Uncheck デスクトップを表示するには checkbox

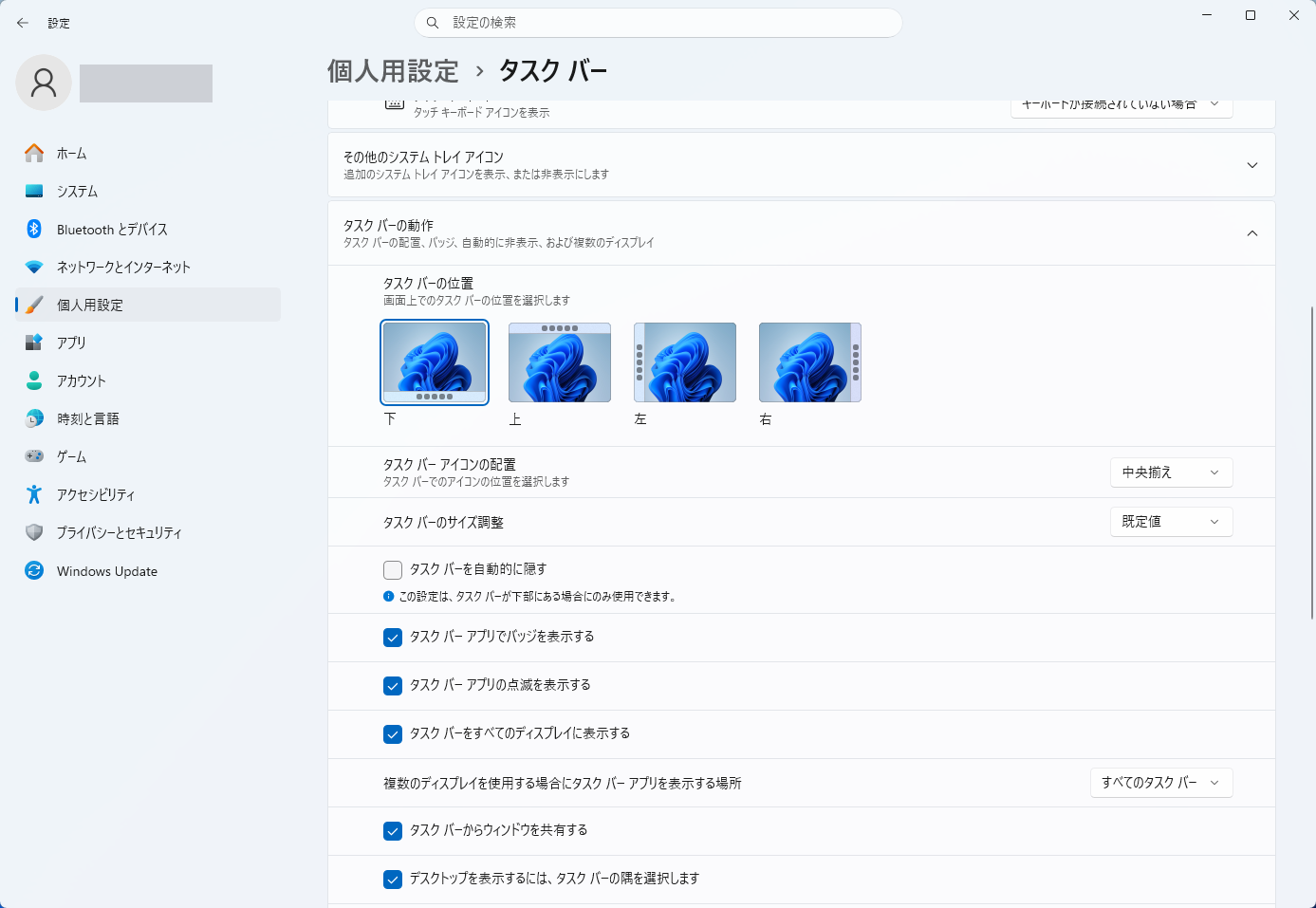(x=393, y=880)
